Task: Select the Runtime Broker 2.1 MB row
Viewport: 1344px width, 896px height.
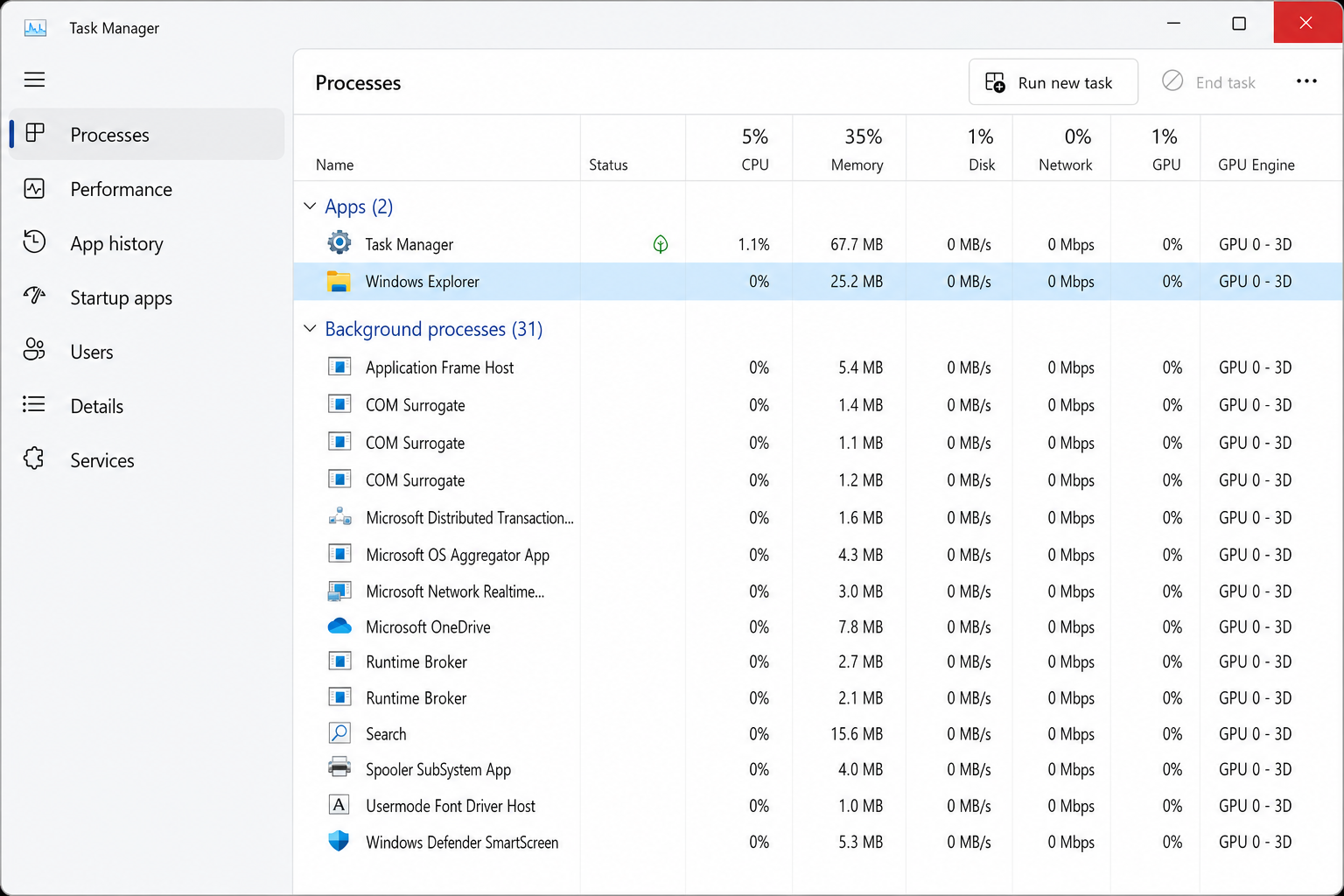Action: [x=818, y=698]
